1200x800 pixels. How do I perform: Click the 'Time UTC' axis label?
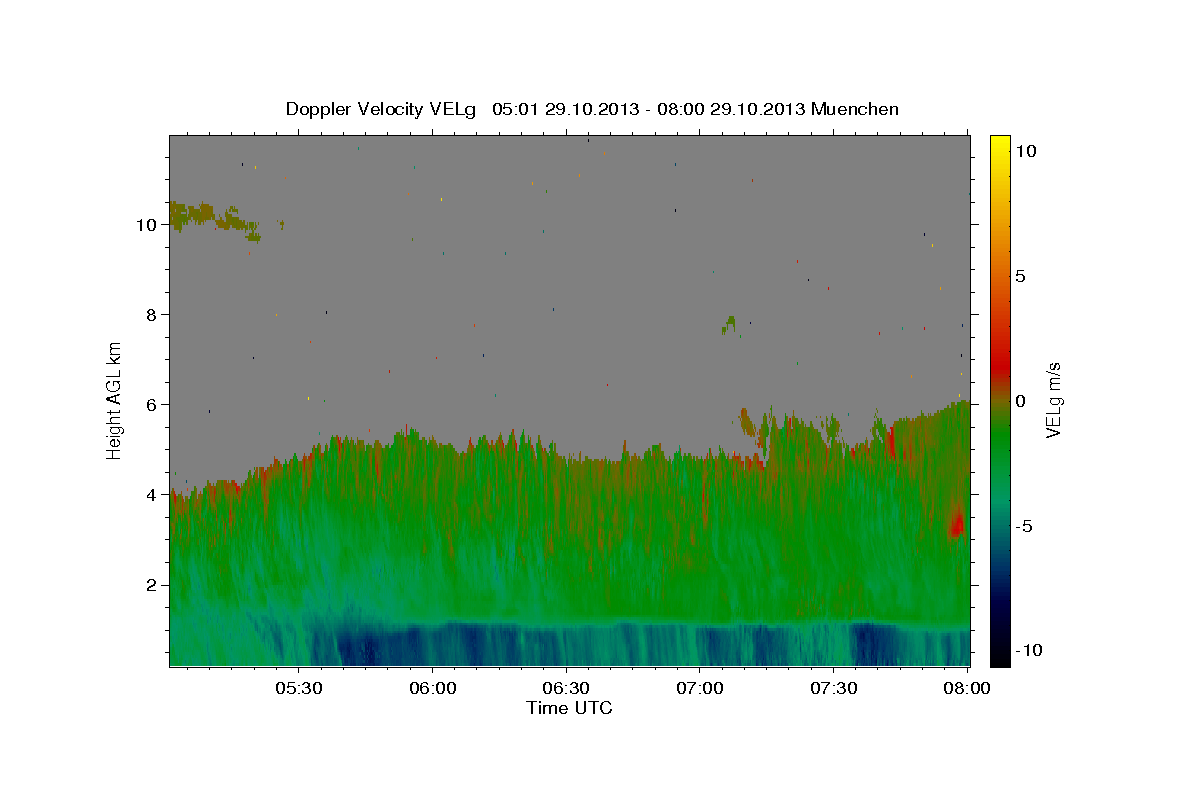[569, 708]
